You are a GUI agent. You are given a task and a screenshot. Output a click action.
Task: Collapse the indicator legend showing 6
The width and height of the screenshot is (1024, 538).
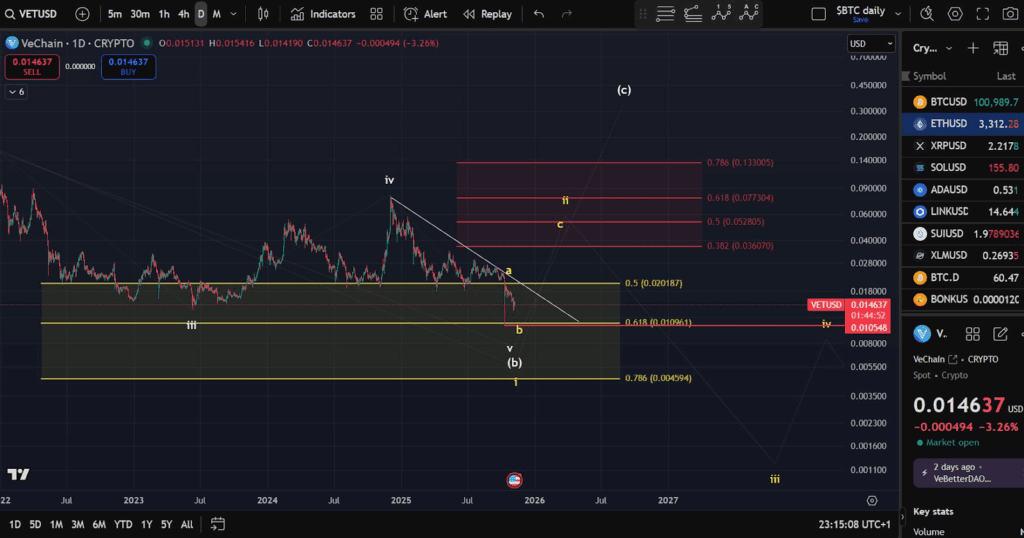(x=16, y=92)
